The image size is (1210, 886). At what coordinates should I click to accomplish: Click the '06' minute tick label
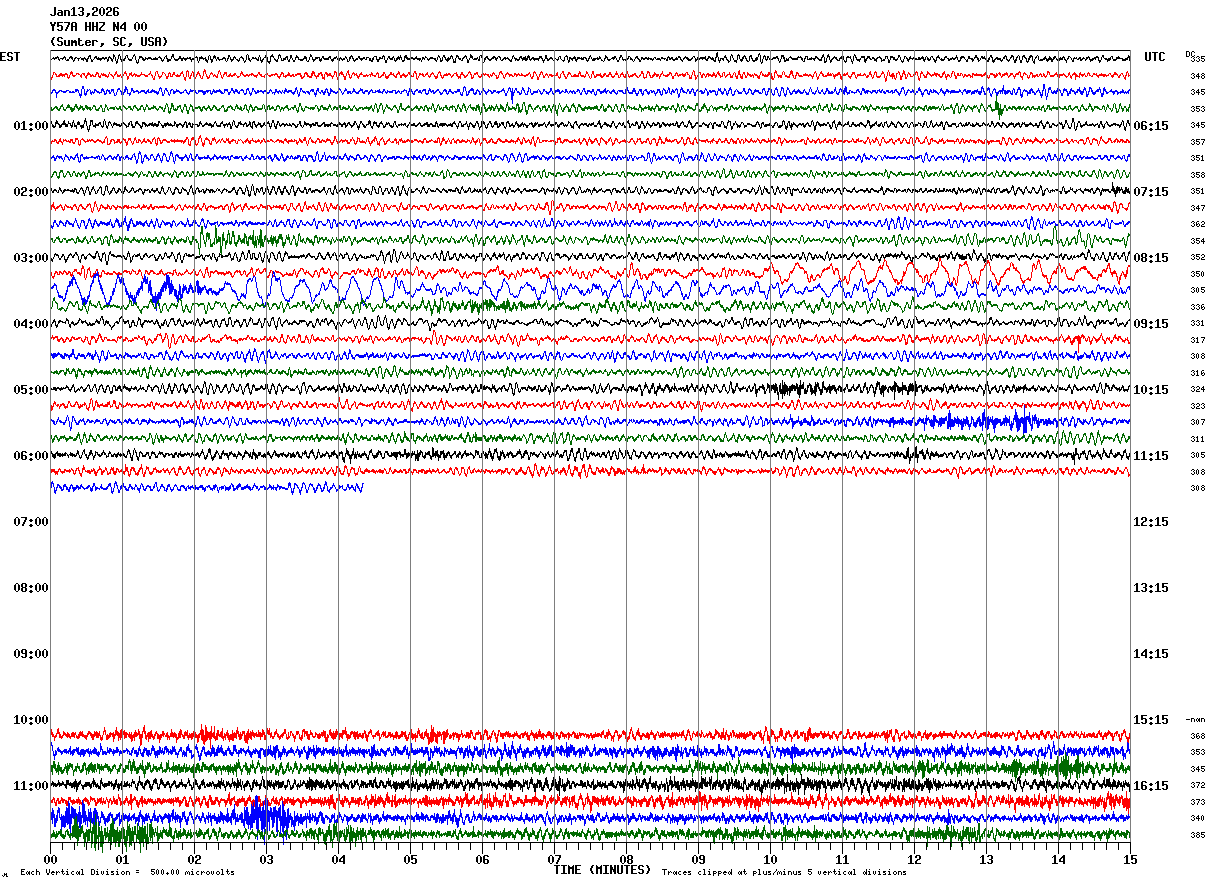tap(482, 859)
